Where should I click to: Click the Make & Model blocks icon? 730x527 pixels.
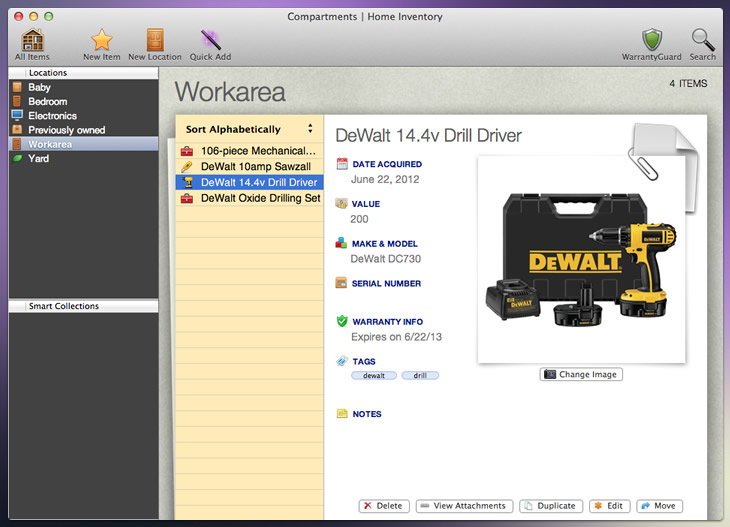click(341, 243)
